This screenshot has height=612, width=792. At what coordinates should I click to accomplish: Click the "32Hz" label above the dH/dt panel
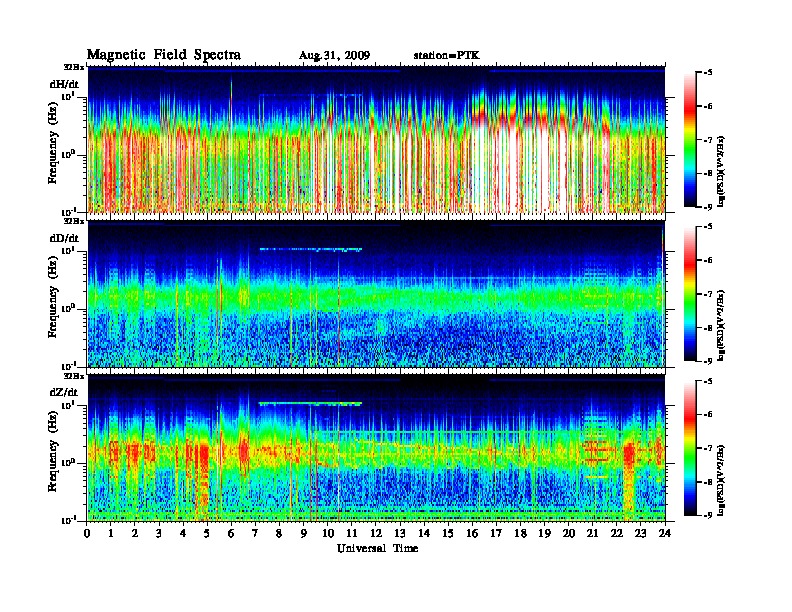point(73,67)
